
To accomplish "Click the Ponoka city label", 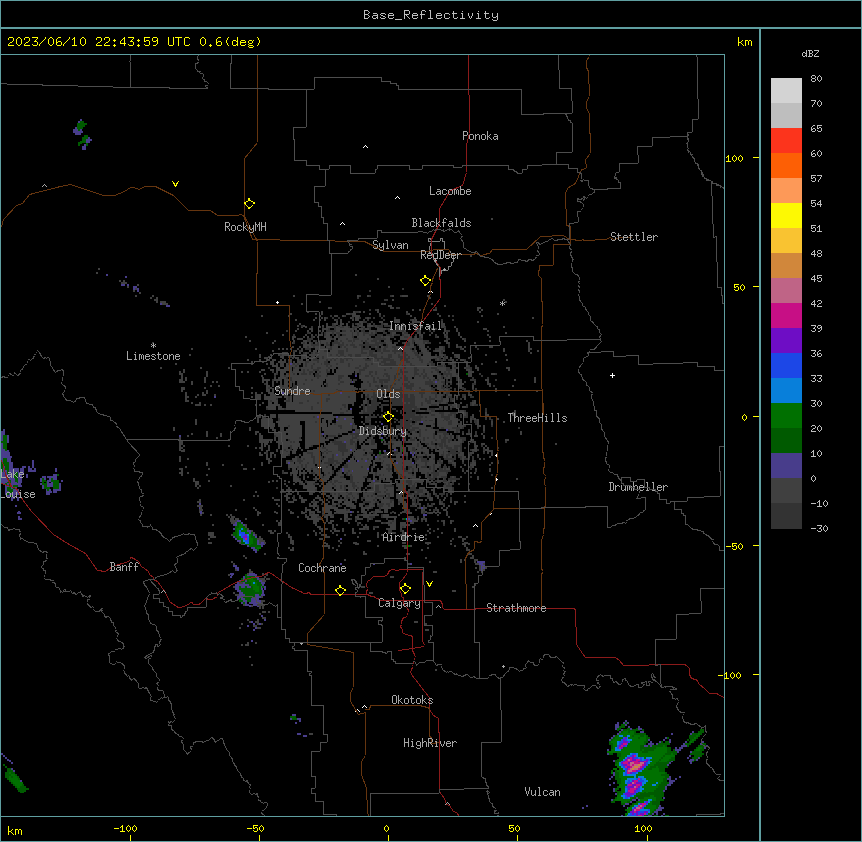I will click(480, 136).
